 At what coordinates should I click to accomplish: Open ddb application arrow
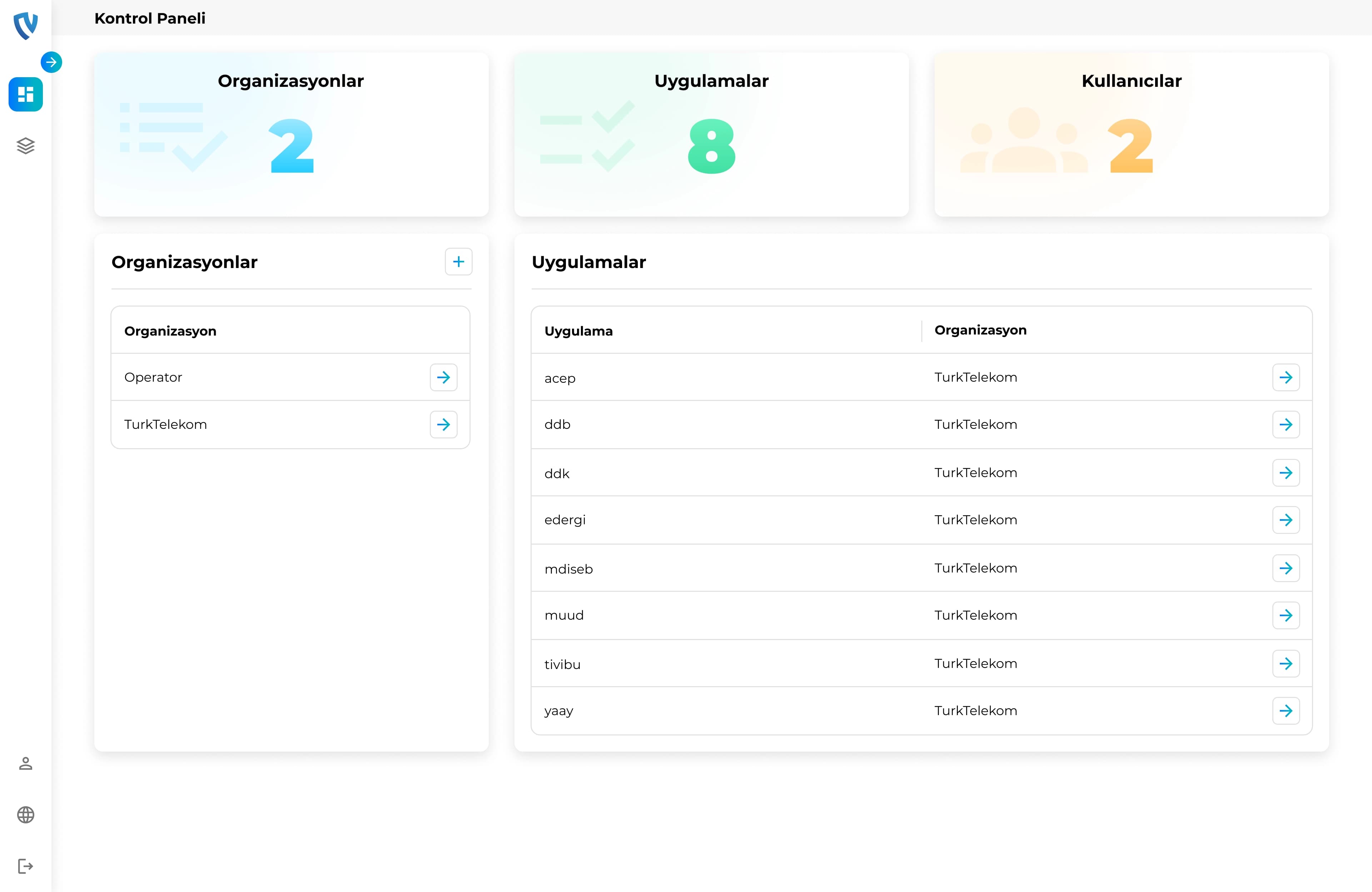1286,424
